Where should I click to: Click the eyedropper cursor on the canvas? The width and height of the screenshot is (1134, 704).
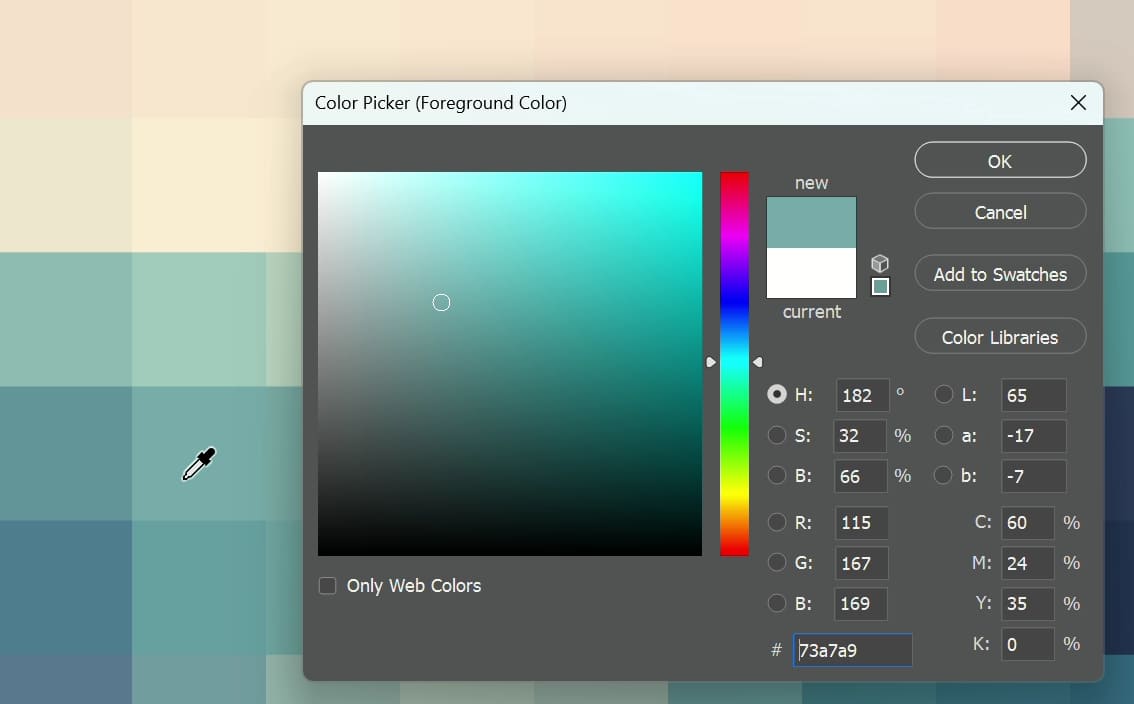[198, 464]
